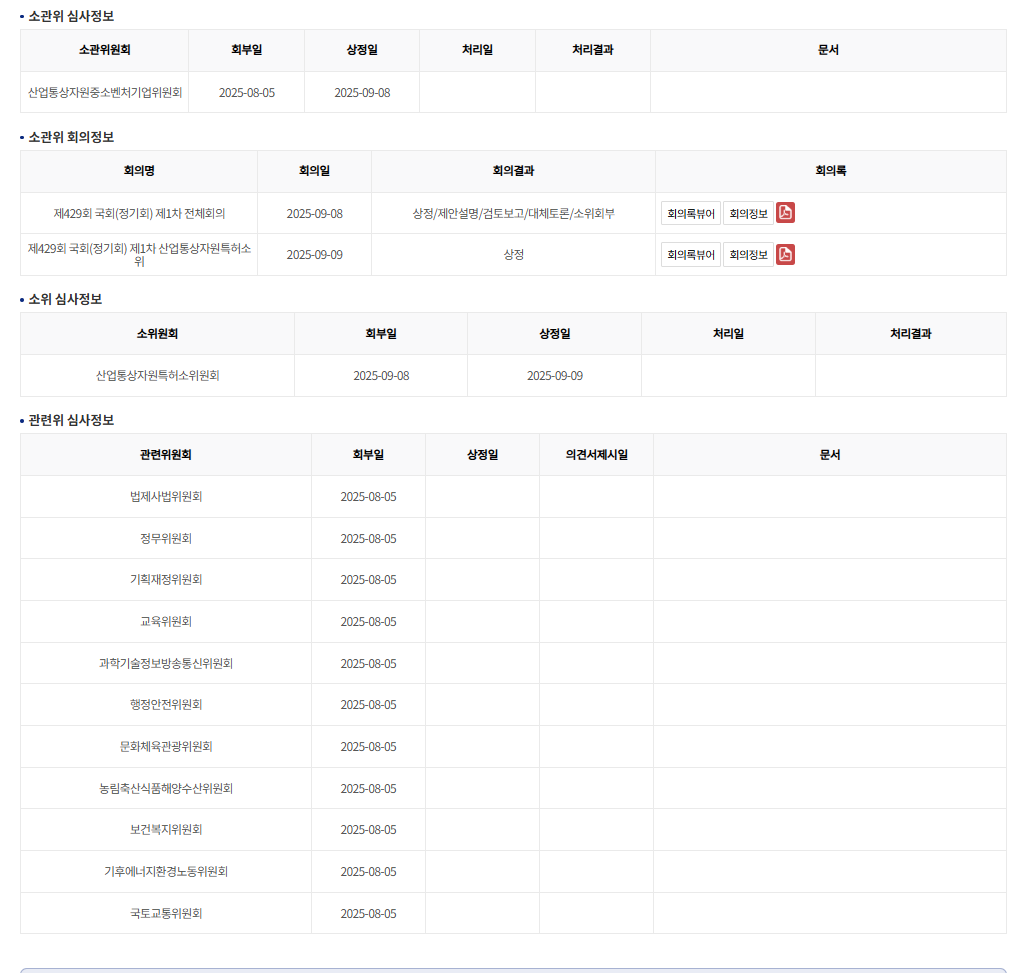Select the 교육위원회 entry
The height and width of the screenshot is (973, 1025).
tap(166, 622)
